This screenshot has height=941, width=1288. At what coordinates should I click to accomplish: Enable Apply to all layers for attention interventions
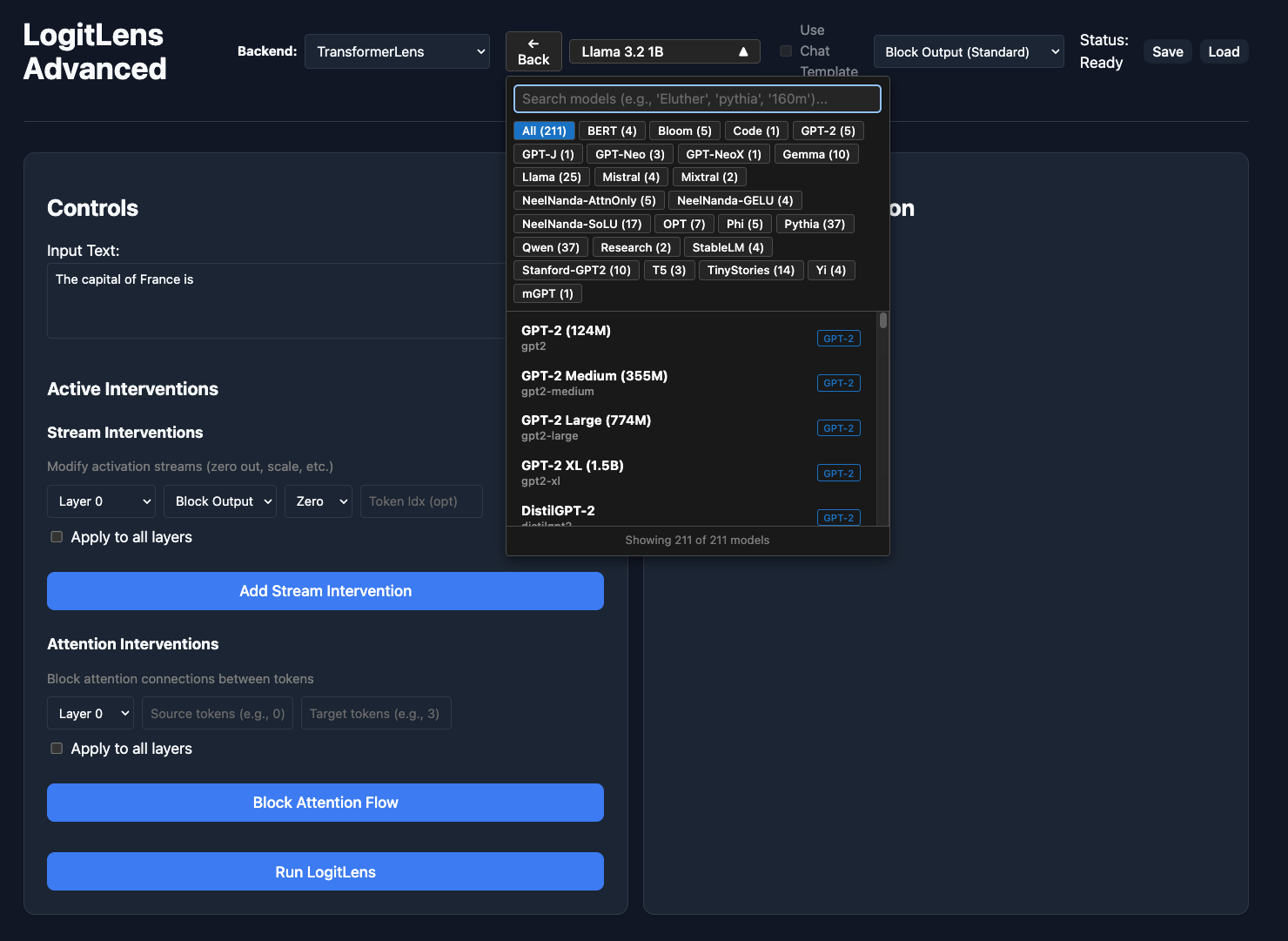[x=57, y=749]
